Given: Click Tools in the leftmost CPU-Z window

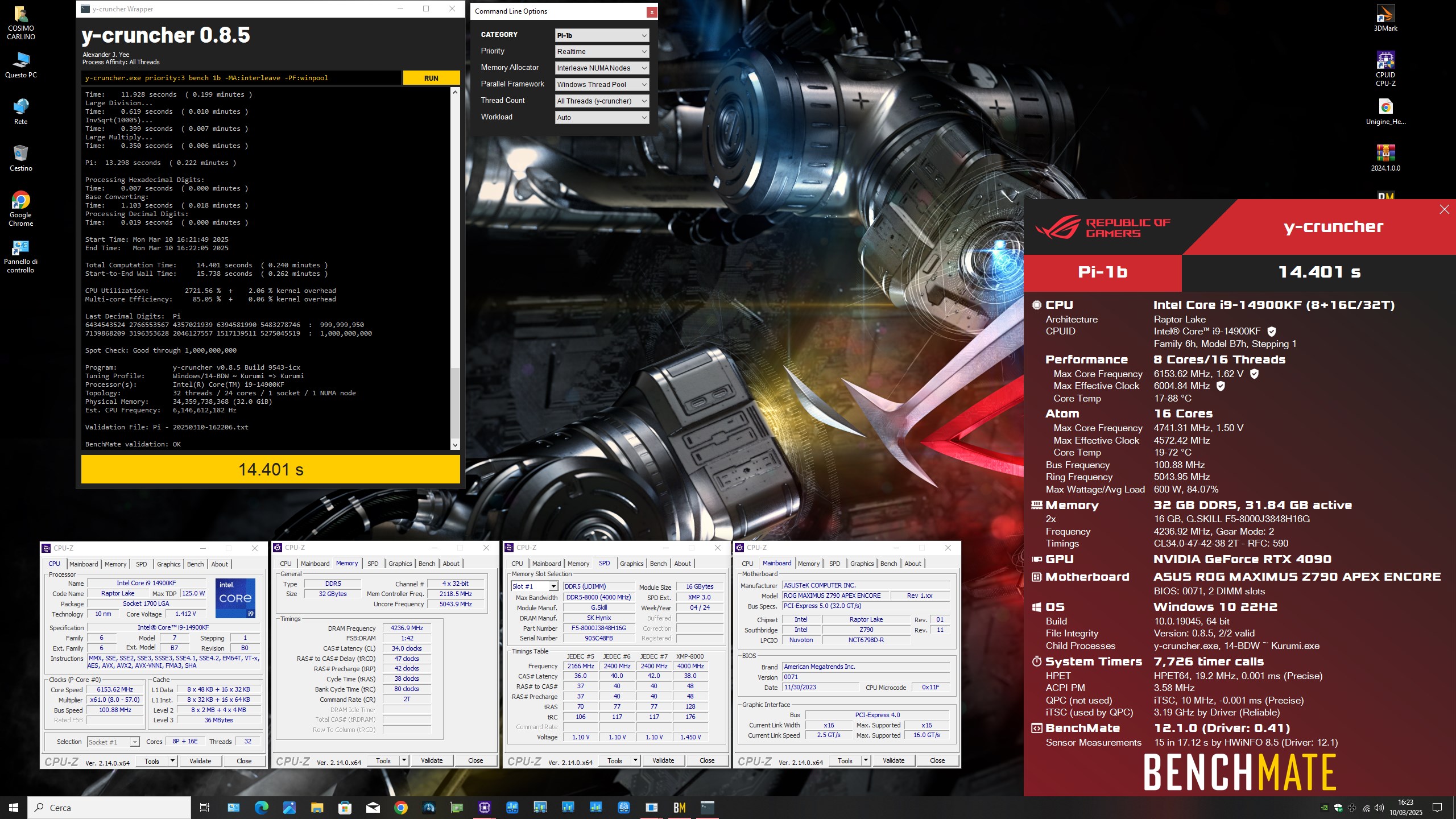Looking at the screenshot, I should click(152, 761).
